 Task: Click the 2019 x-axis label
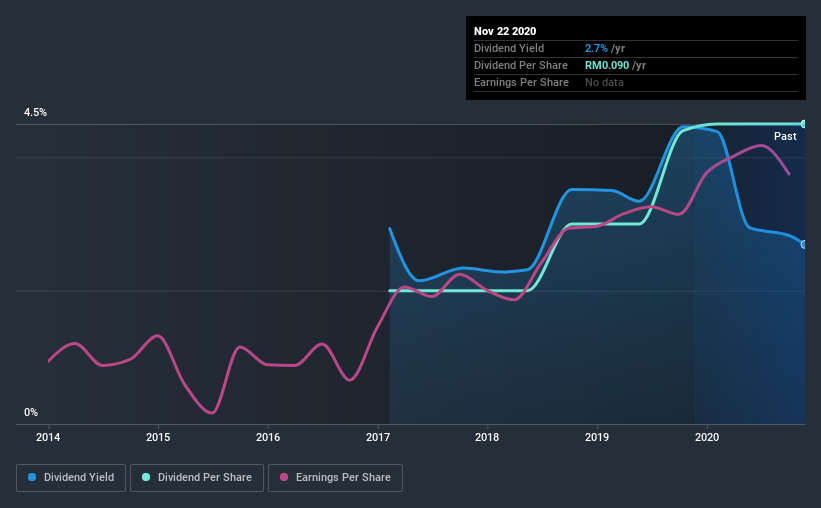click(x=597, y=437)
